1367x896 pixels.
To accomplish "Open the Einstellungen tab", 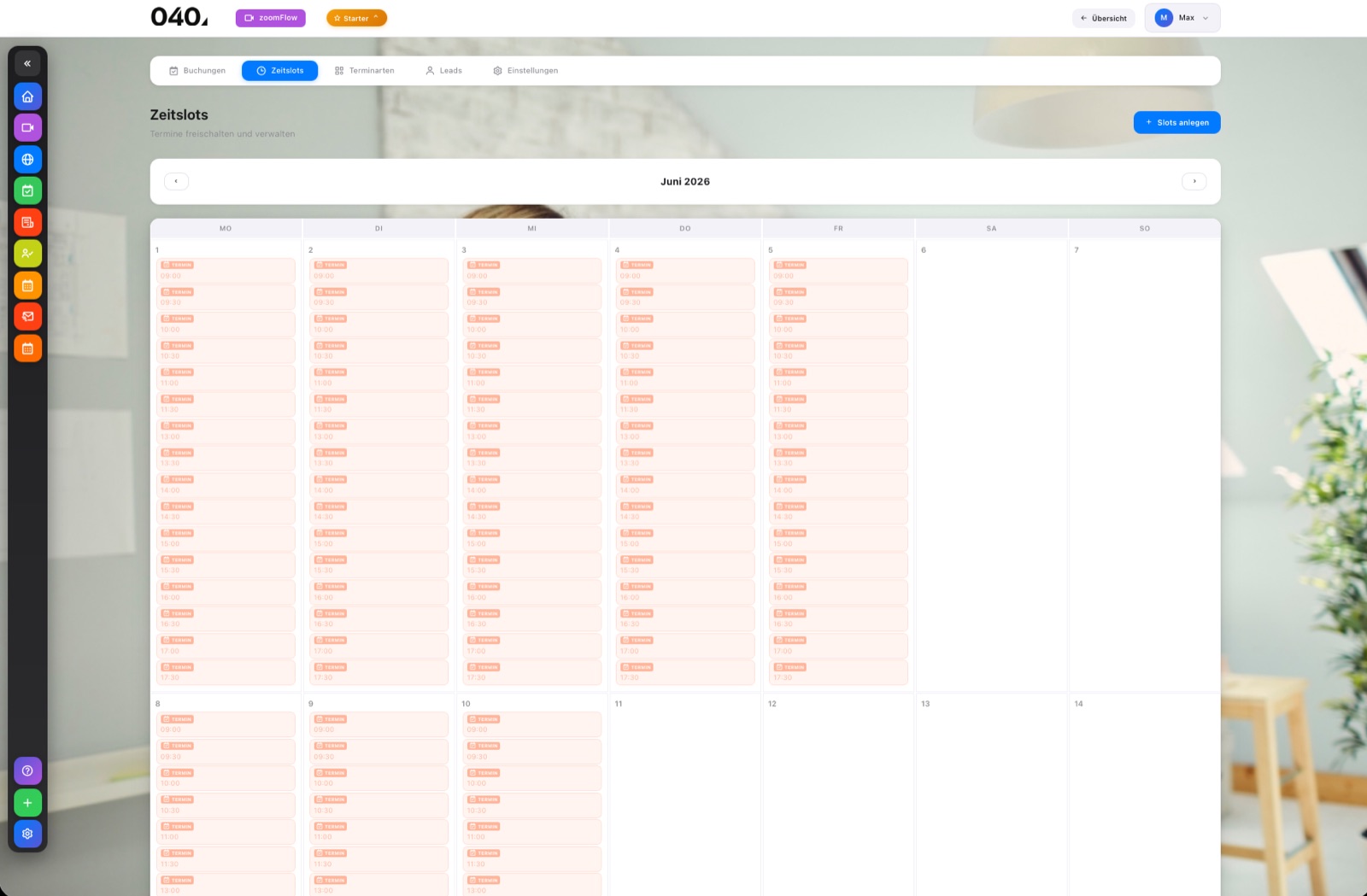I will coord(525,71).
